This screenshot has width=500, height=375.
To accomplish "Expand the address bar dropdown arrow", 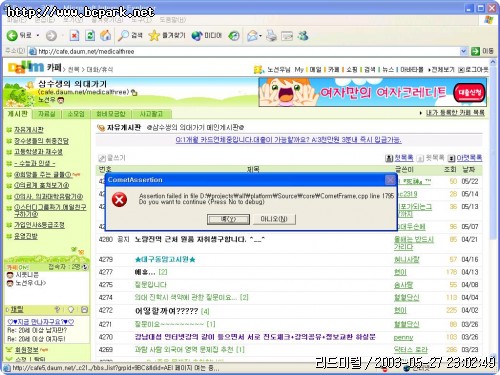I will coord(463,51).
